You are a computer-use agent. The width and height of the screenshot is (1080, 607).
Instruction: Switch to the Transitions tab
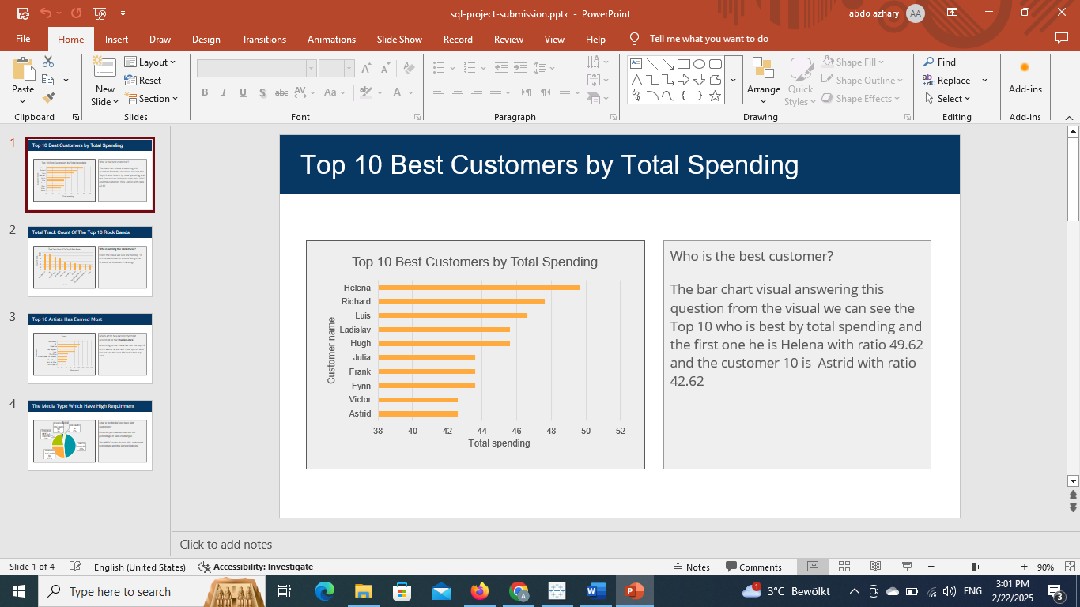coord(264,39)
